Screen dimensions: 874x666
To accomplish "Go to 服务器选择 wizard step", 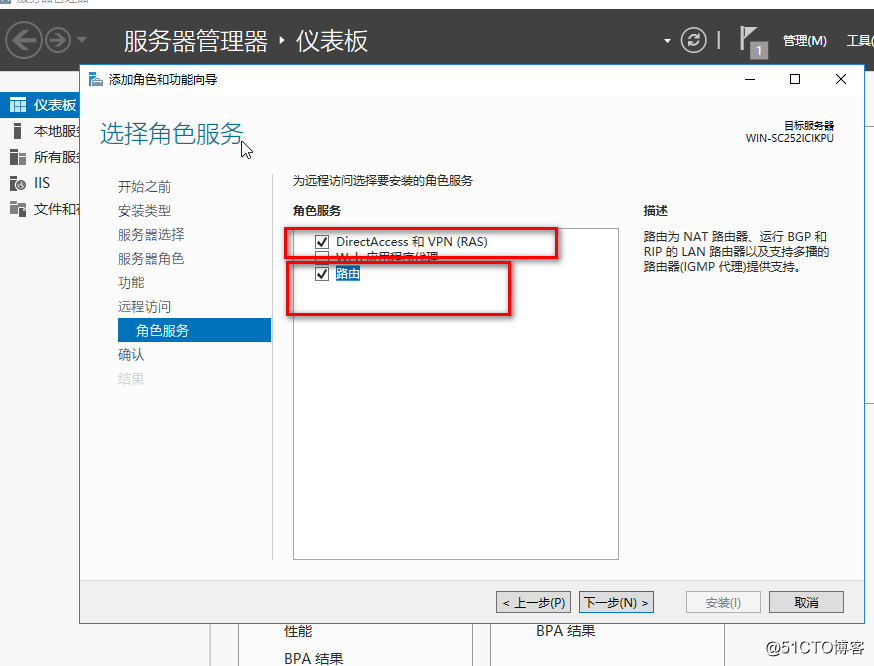I will (x=151, y=235).
